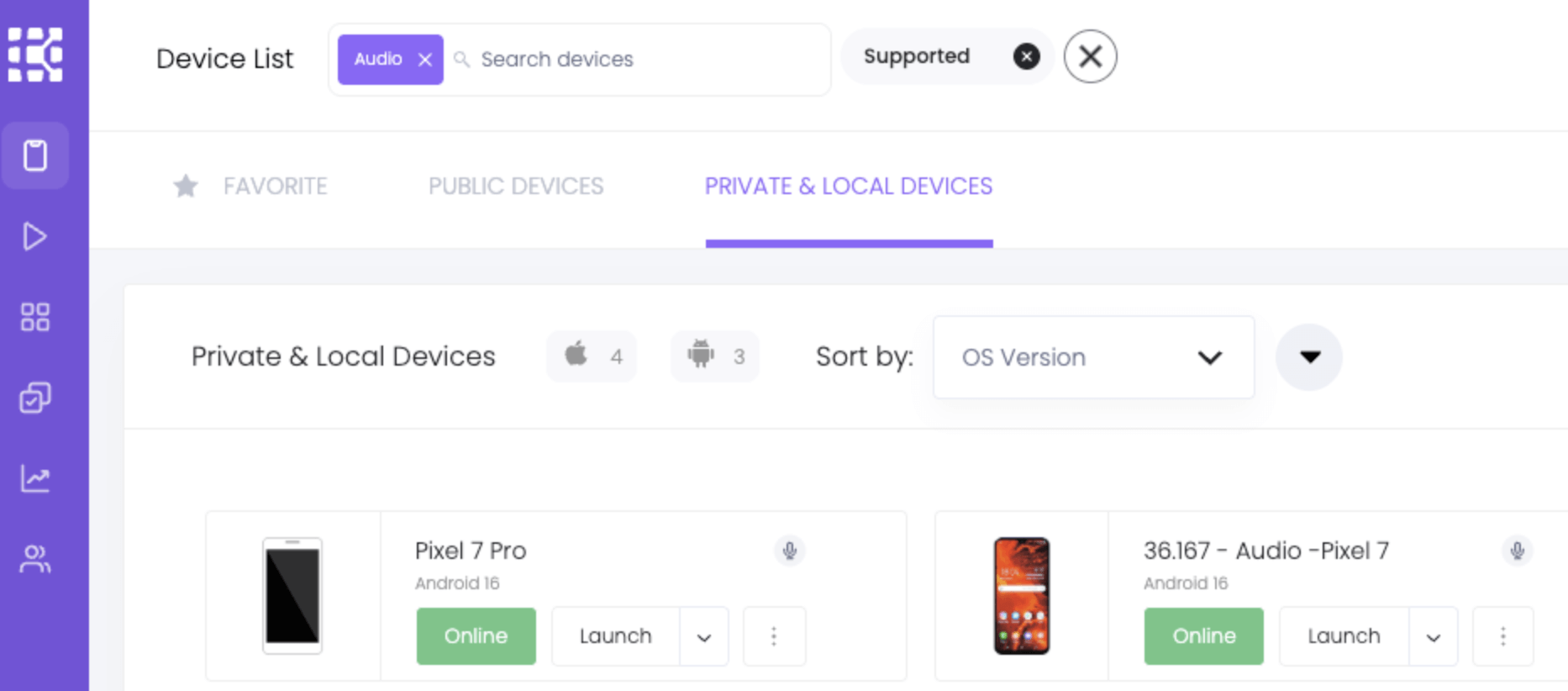Click the Android filter showing 3 devices

tap(714, 356)
